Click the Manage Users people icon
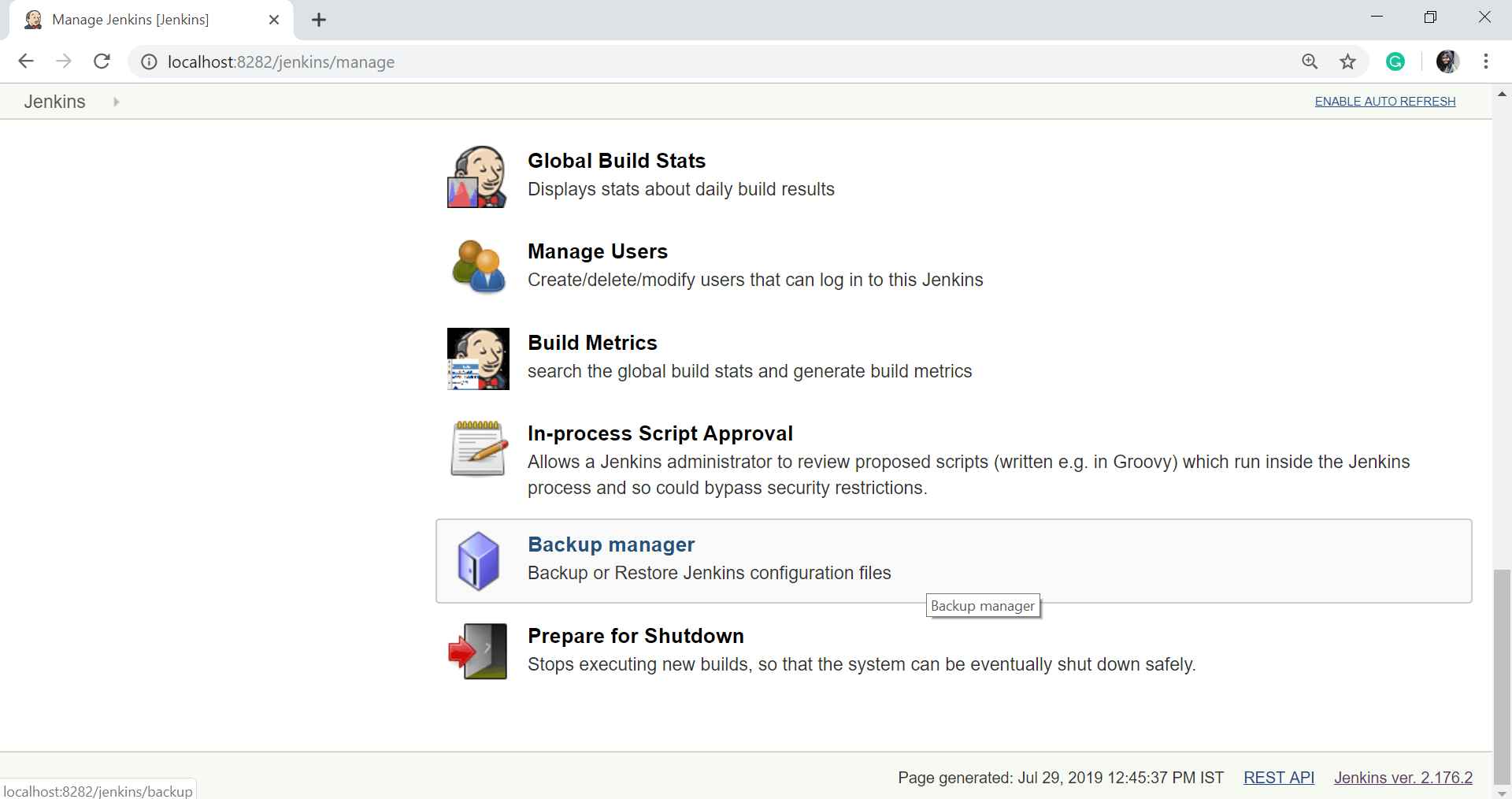 479,267
